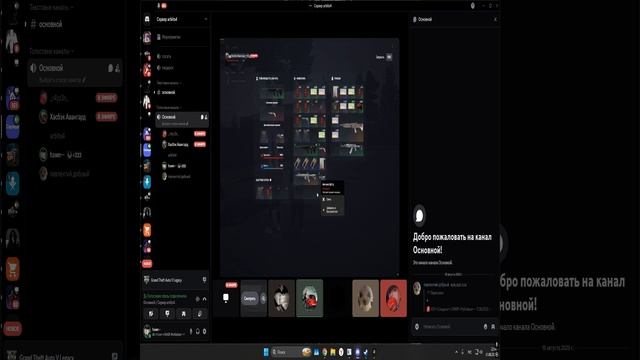Open the Grand Theft Auto V Legacy activity
Image resolution: width=640 pixels, height=360 pixels.
coord(167,280)
